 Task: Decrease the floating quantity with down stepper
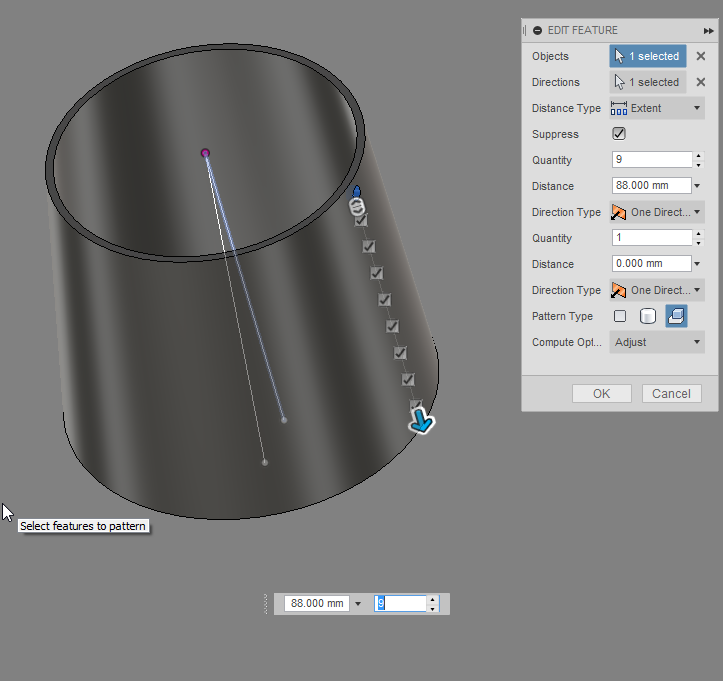click(433, 609)
